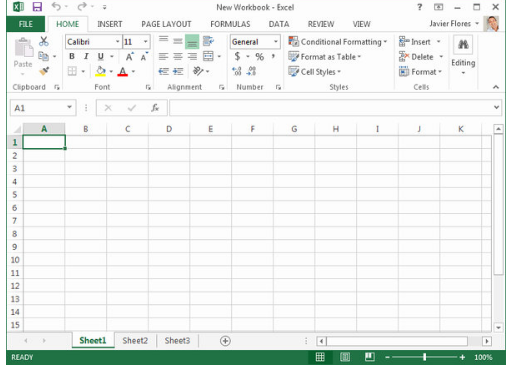Switch to Page Layout view in status bar

(x=345, y=357)
